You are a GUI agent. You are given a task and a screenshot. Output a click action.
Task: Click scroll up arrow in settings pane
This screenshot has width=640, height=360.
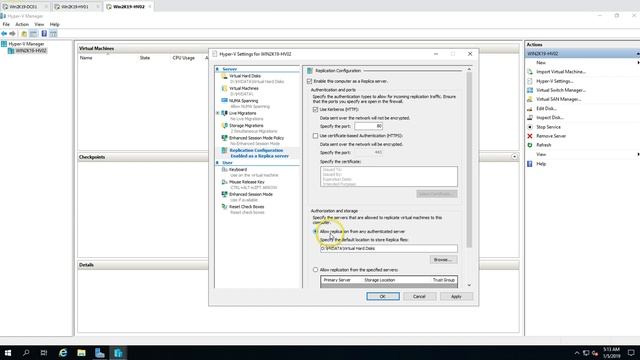coord(469,69)
